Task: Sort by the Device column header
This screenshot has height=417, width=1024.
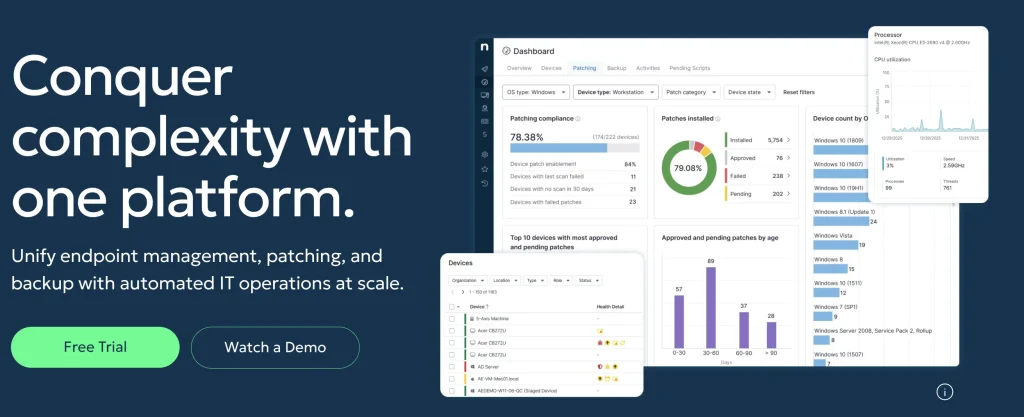Action: tap(479, 307)
